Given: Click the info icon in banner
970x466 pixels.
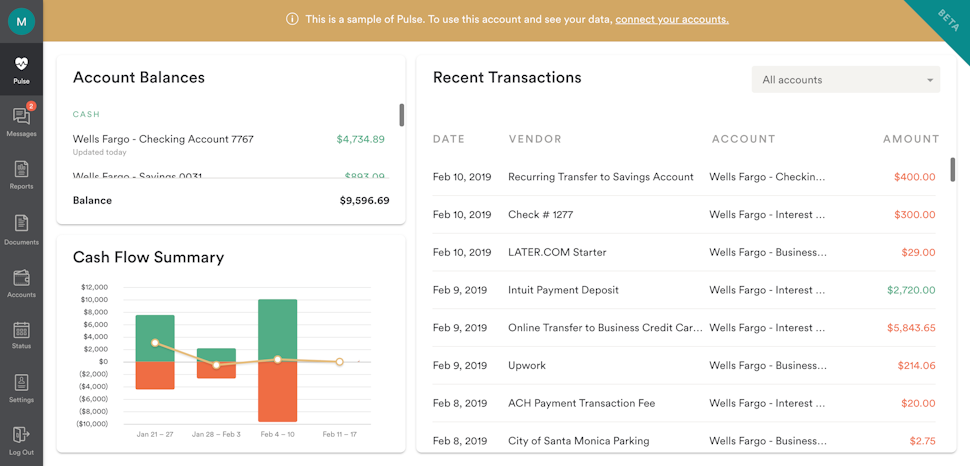Looking at the screenshot, I should (292, 19).
